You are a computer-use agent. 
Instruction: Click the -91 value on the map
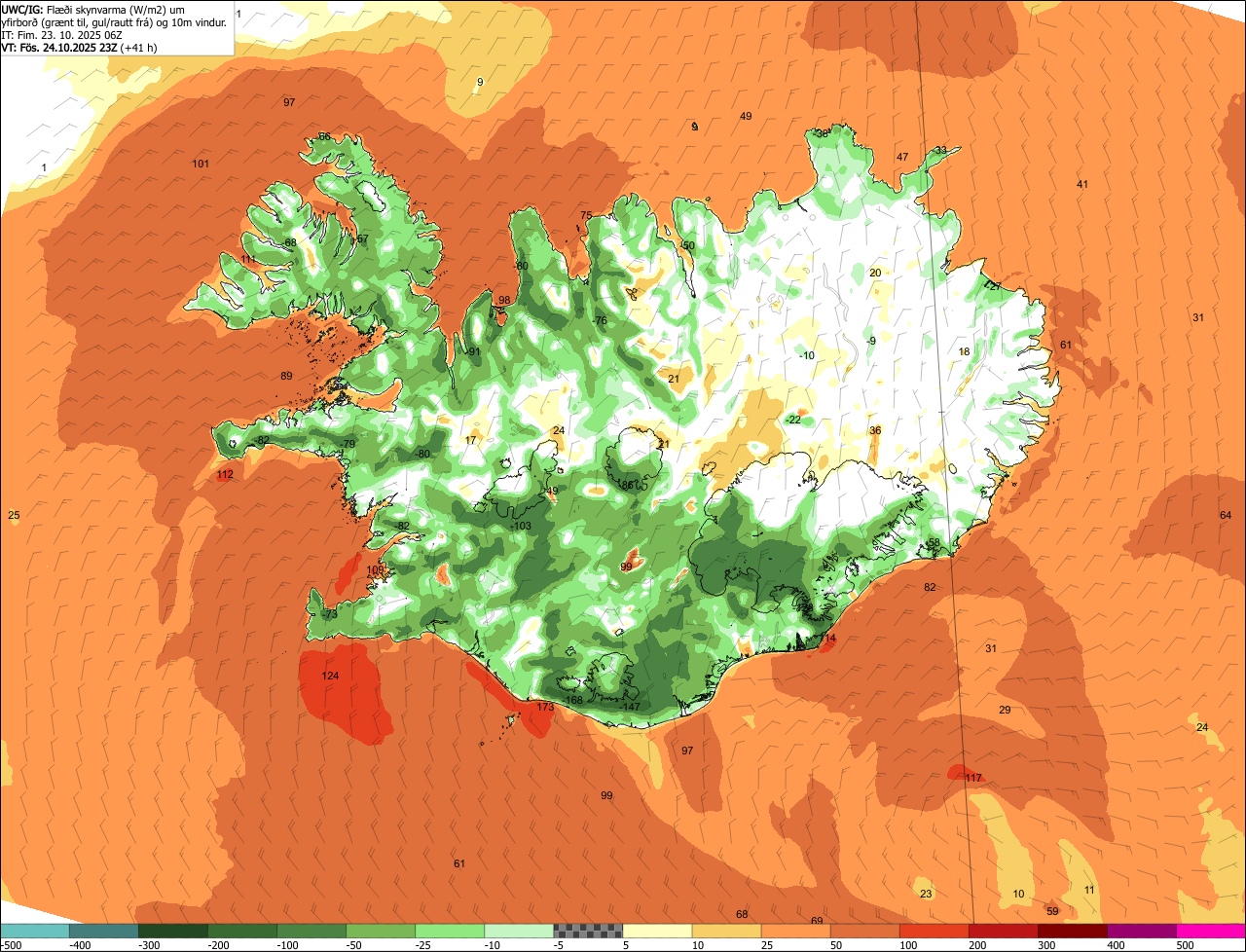pos(473,351)
